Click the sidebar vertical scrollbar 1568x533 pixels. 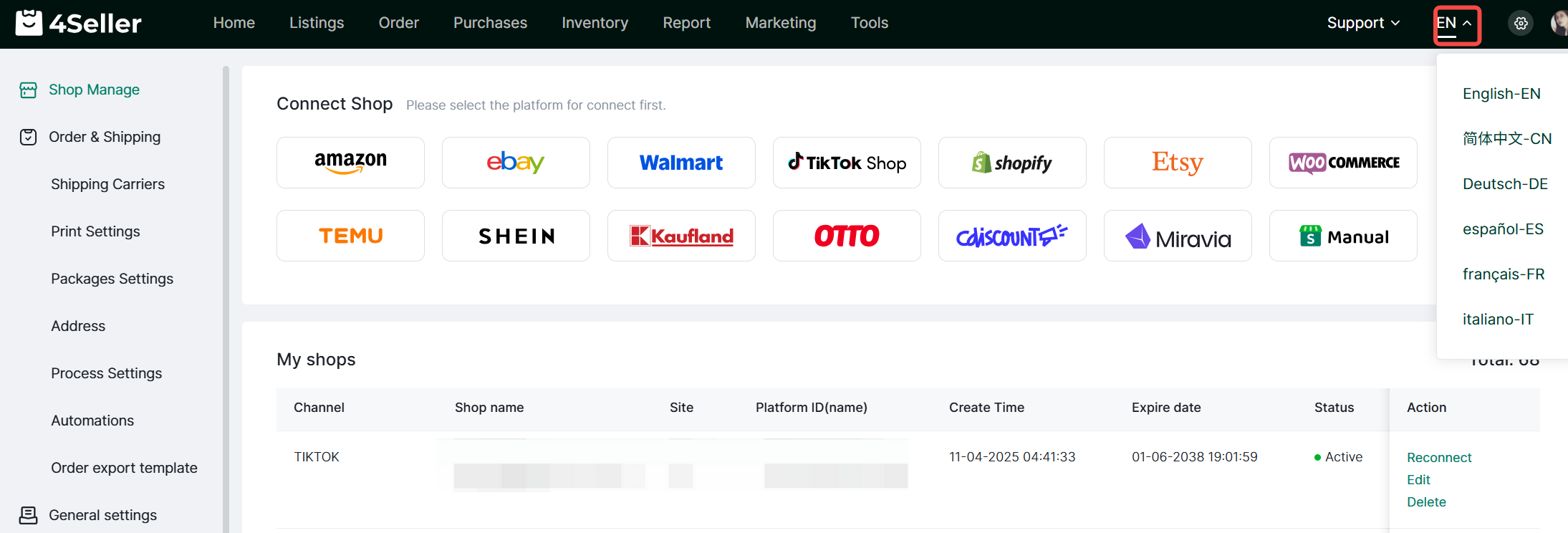(x=226, y=287)
